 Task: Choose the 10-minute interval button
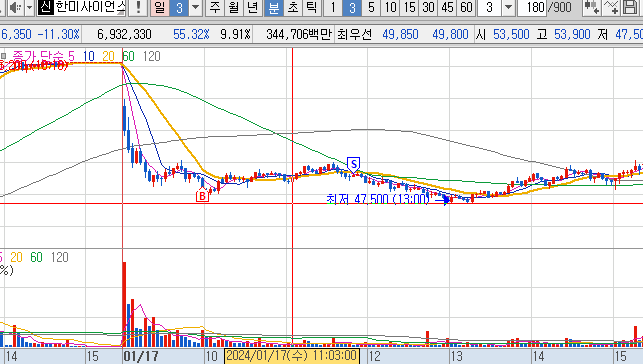[390, 7]
